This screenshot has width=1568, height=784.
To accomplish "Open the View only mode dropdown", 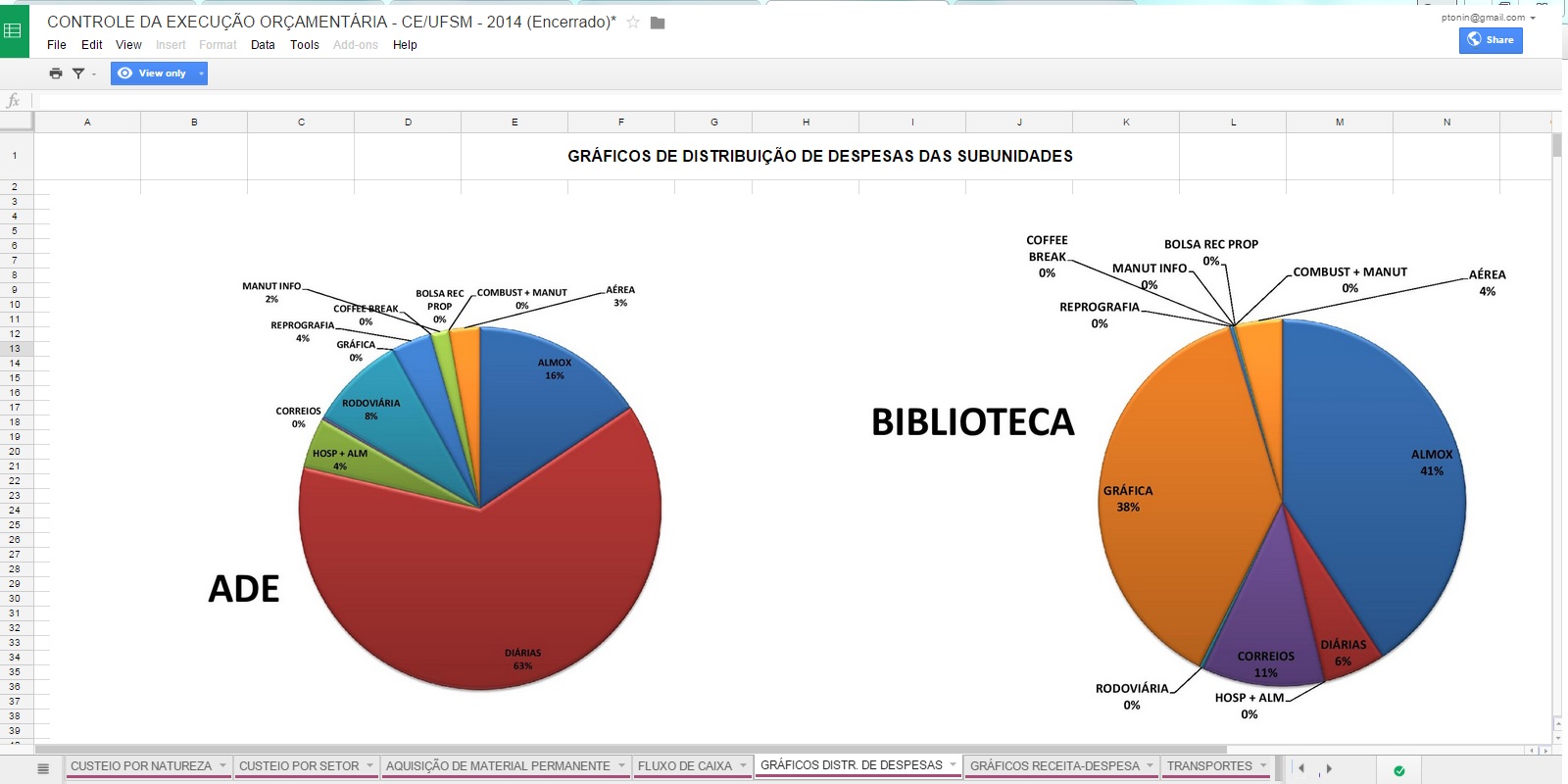I will [x=201, y=73].
